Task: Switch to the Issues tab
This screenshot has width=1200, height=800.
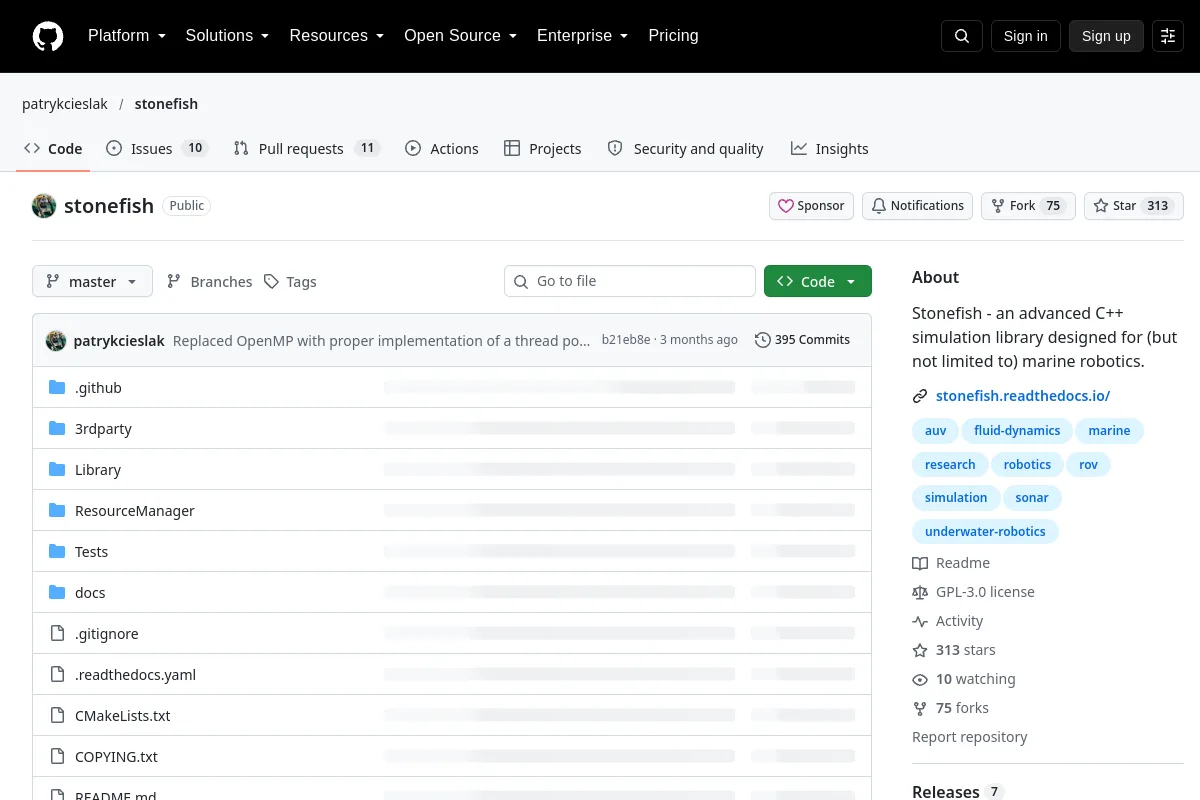Action: [x=156, y=148]
